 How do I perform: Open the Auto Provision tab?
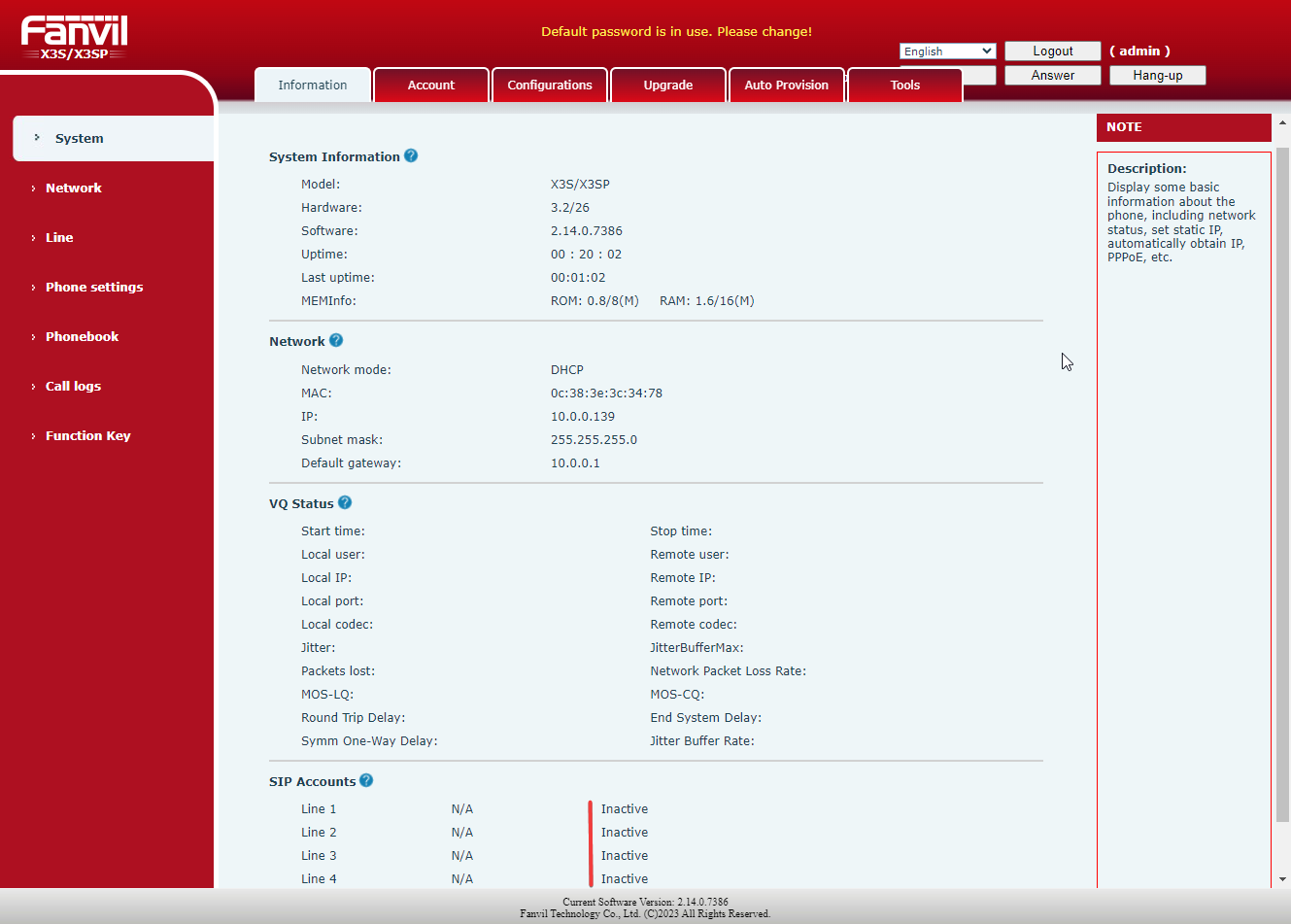pos(786,85)
